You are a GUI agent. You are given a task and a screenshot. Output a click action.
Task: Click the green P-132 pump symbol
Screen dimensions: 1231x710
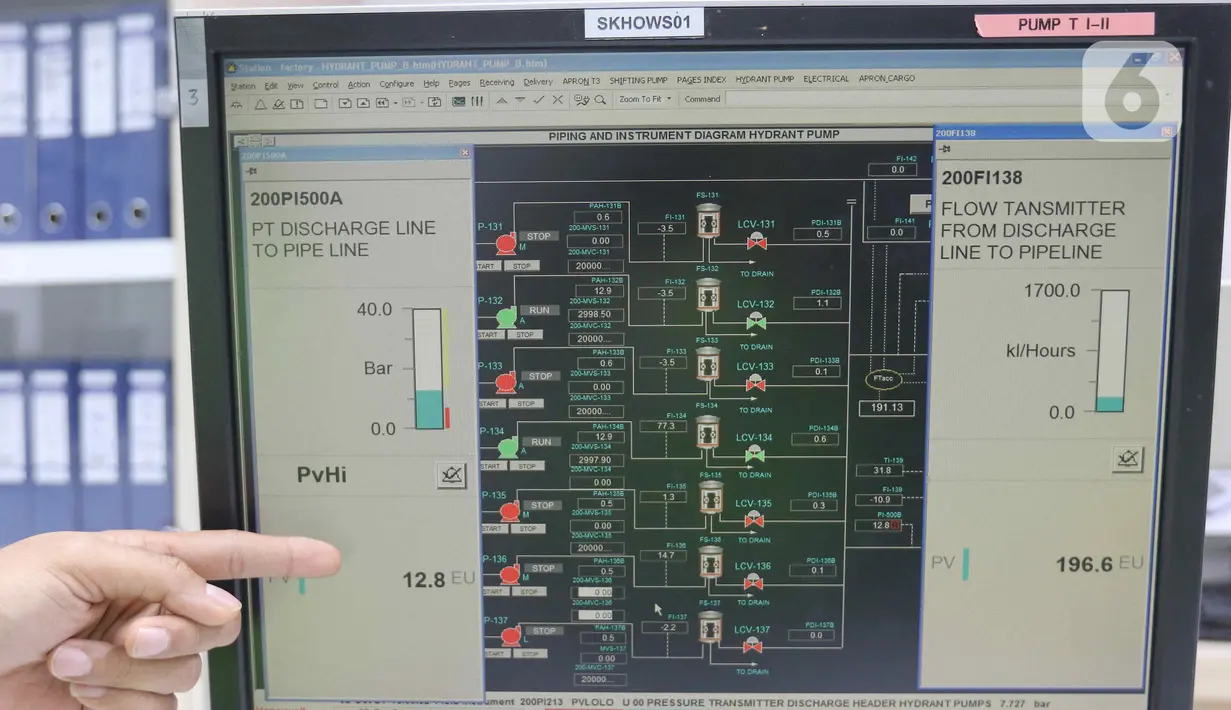(507, 317)
